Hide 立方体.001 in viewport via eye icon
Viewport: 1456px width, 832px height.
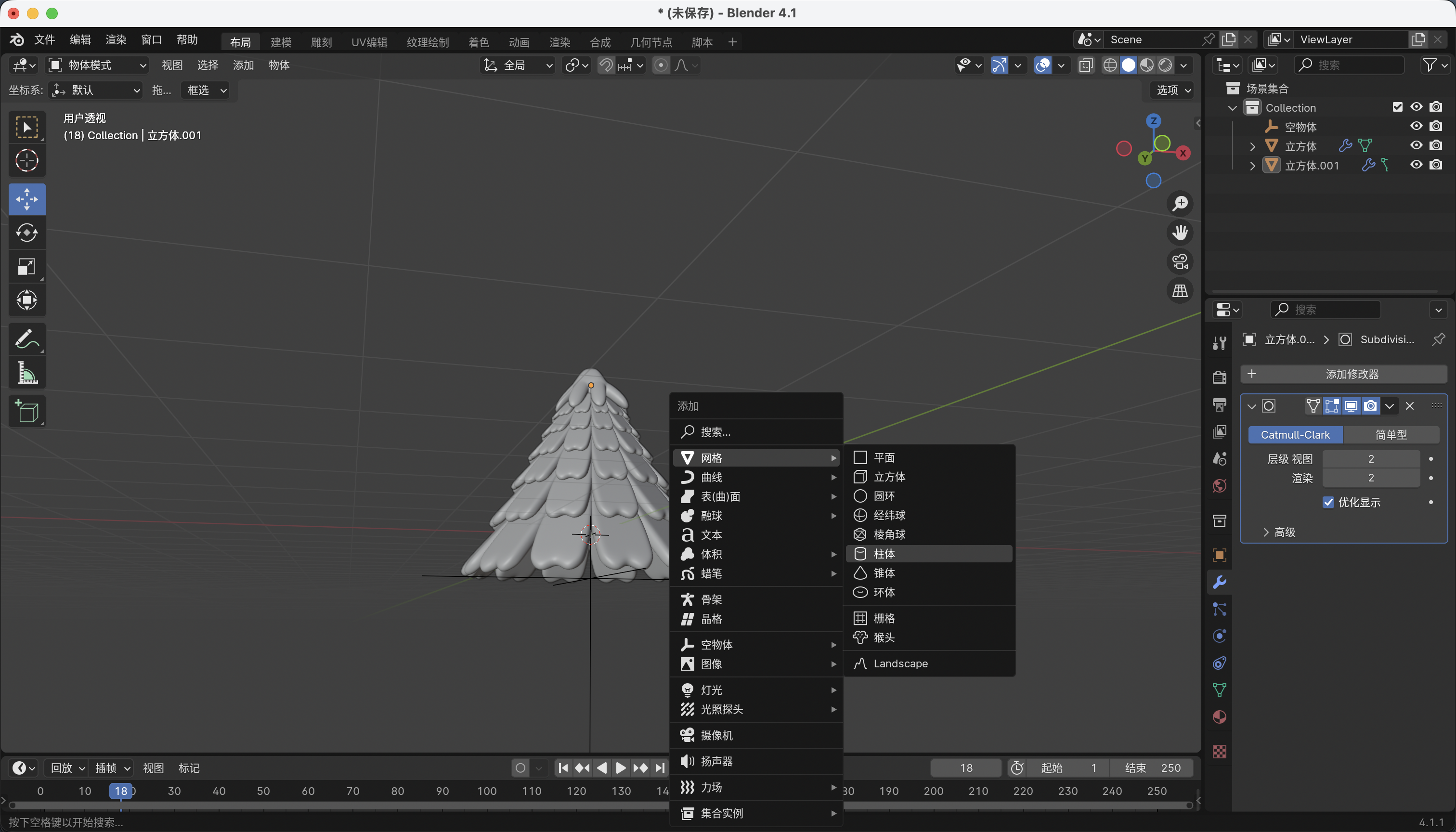pyautogui.click(x=1416, y=165)
